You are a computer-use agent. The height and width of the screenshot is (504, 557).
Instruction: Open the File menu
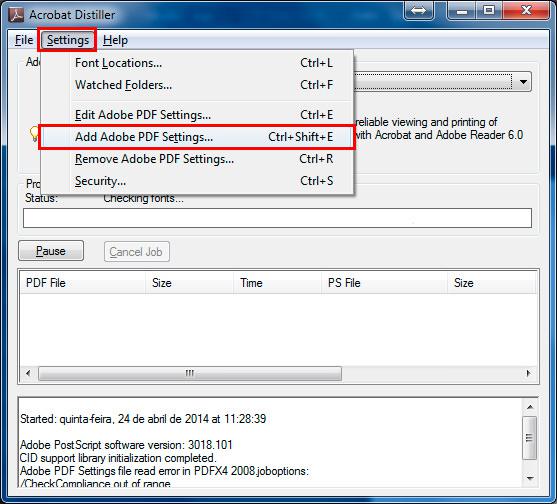point(24,40)
